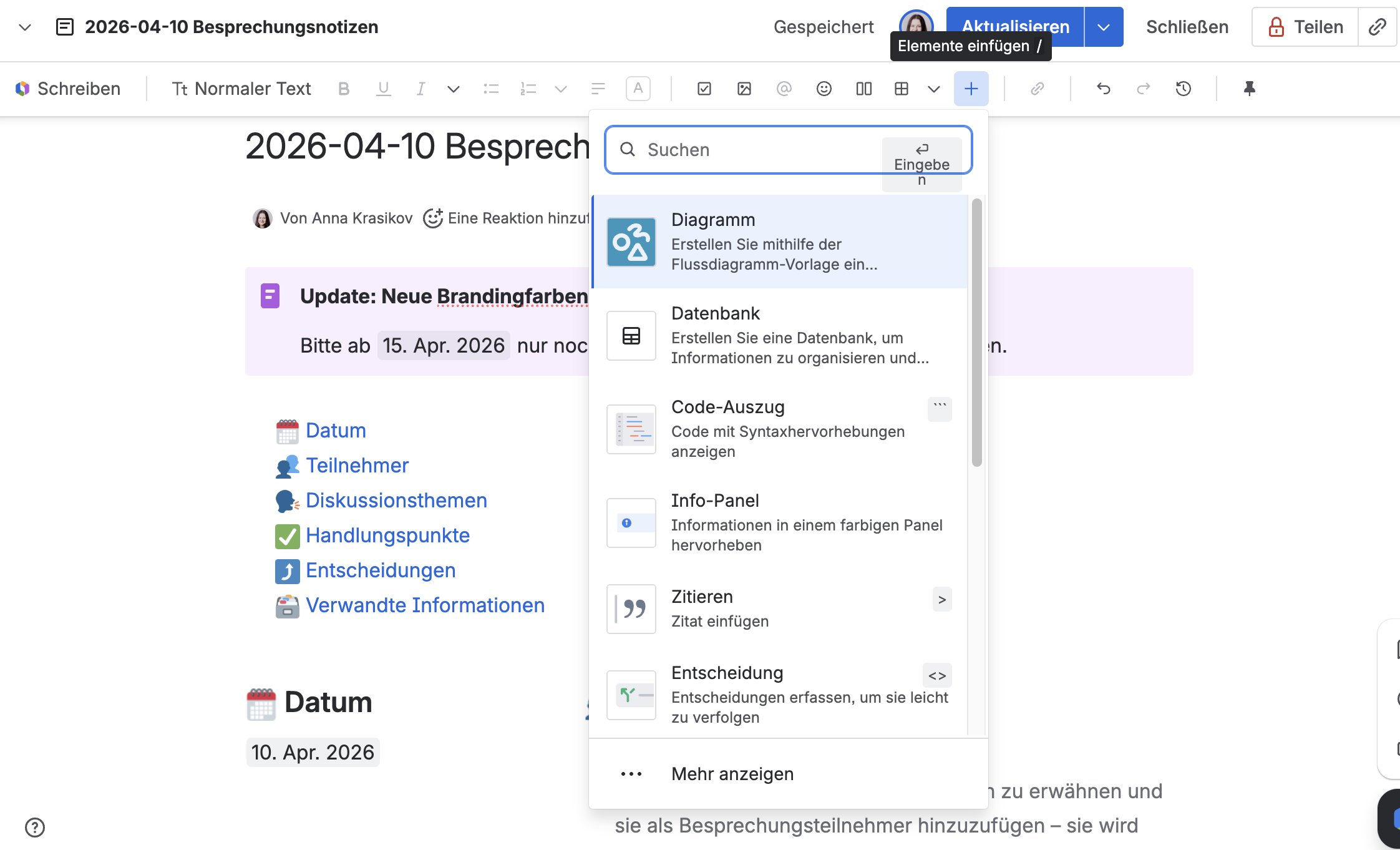Redo the last change
Viewport: 1400px width, 850px height.
click(x=1144, y=89)
